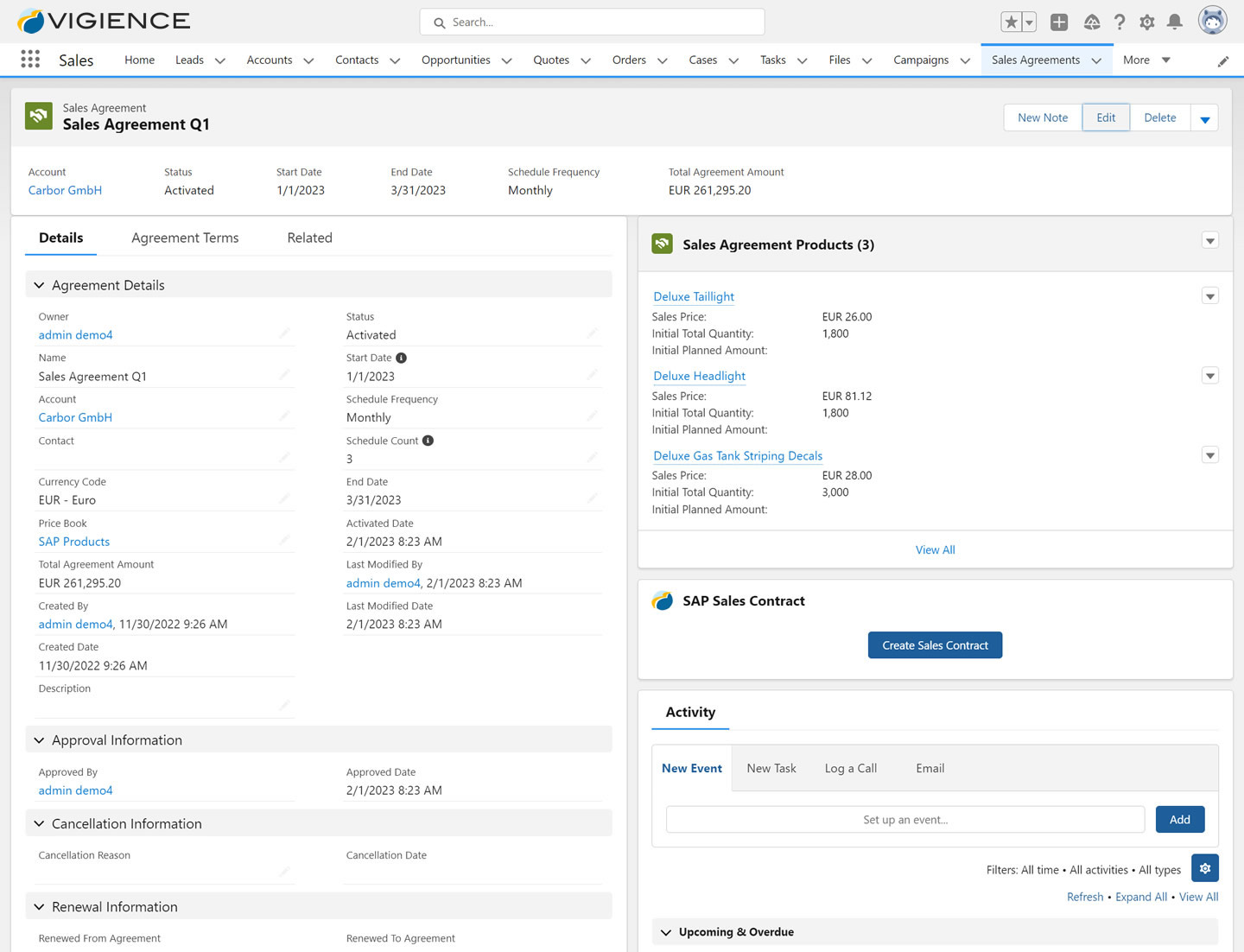The image size is (1244, 952).
Task: Open the SAP Products price book link
Action: (x=74, y=542)
